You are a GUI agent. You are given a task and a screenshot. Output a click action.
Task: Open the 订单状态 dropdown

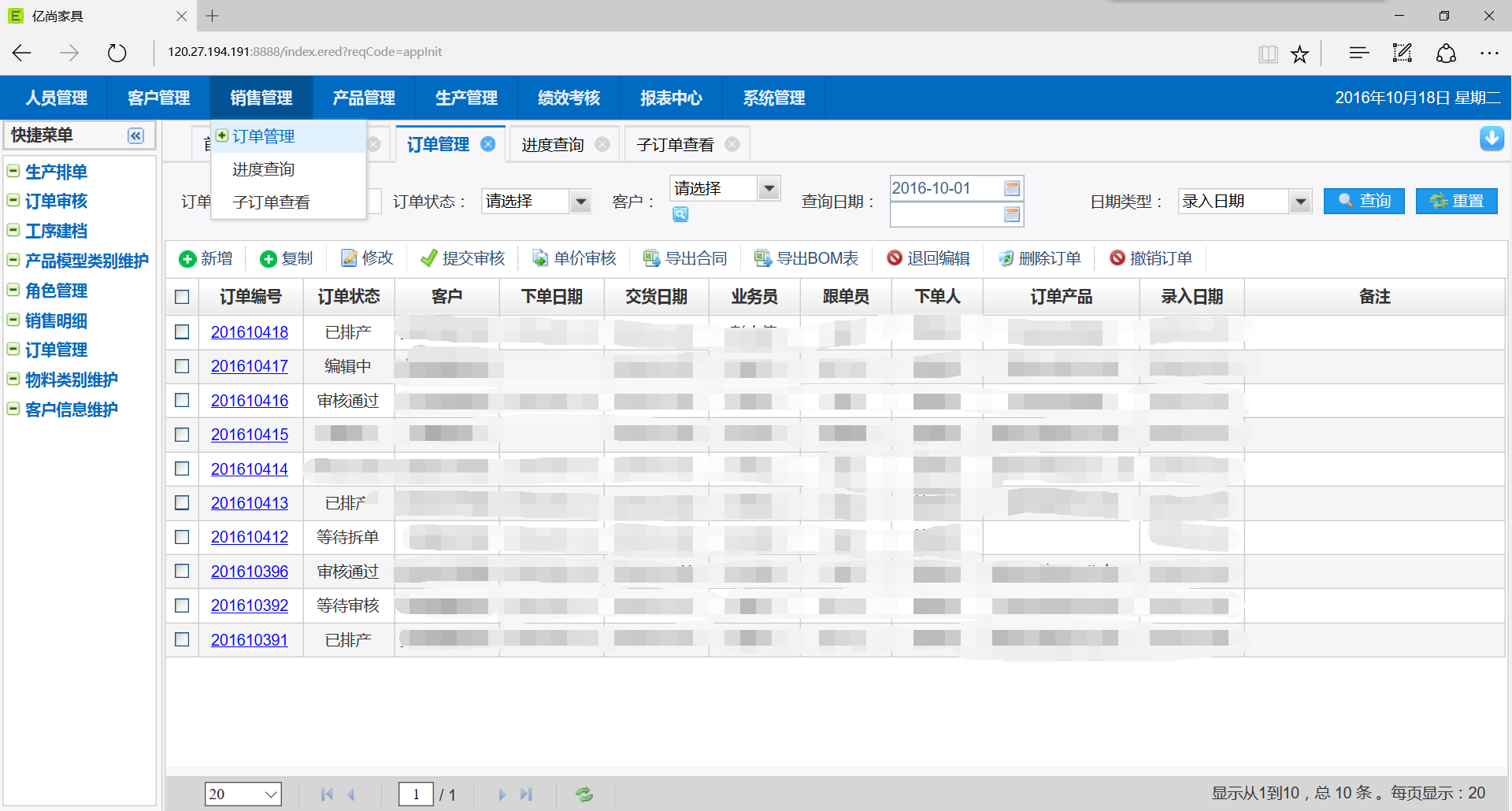coord(580,202)
